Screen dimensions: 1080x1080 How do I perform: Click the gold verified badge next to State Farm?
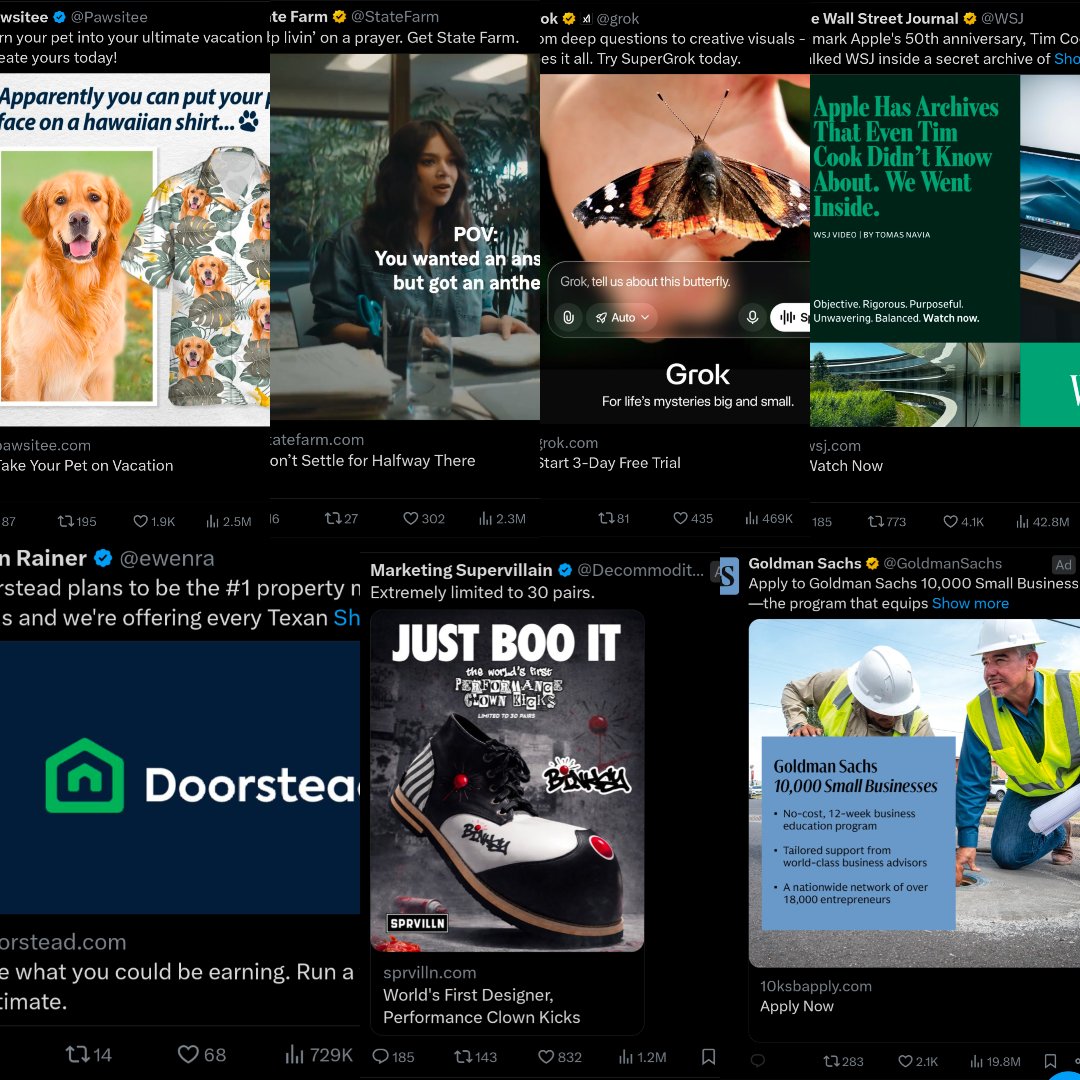tap(339, 16)
